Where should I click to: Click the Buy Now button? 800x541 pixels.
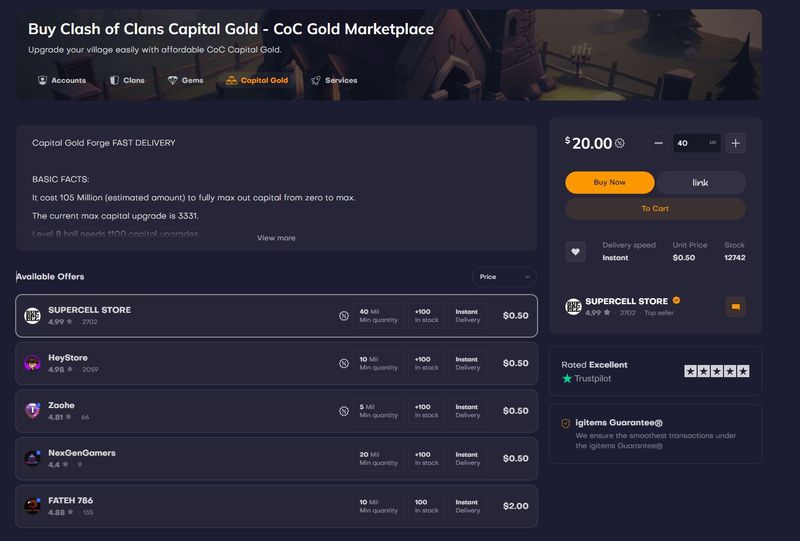610,182
